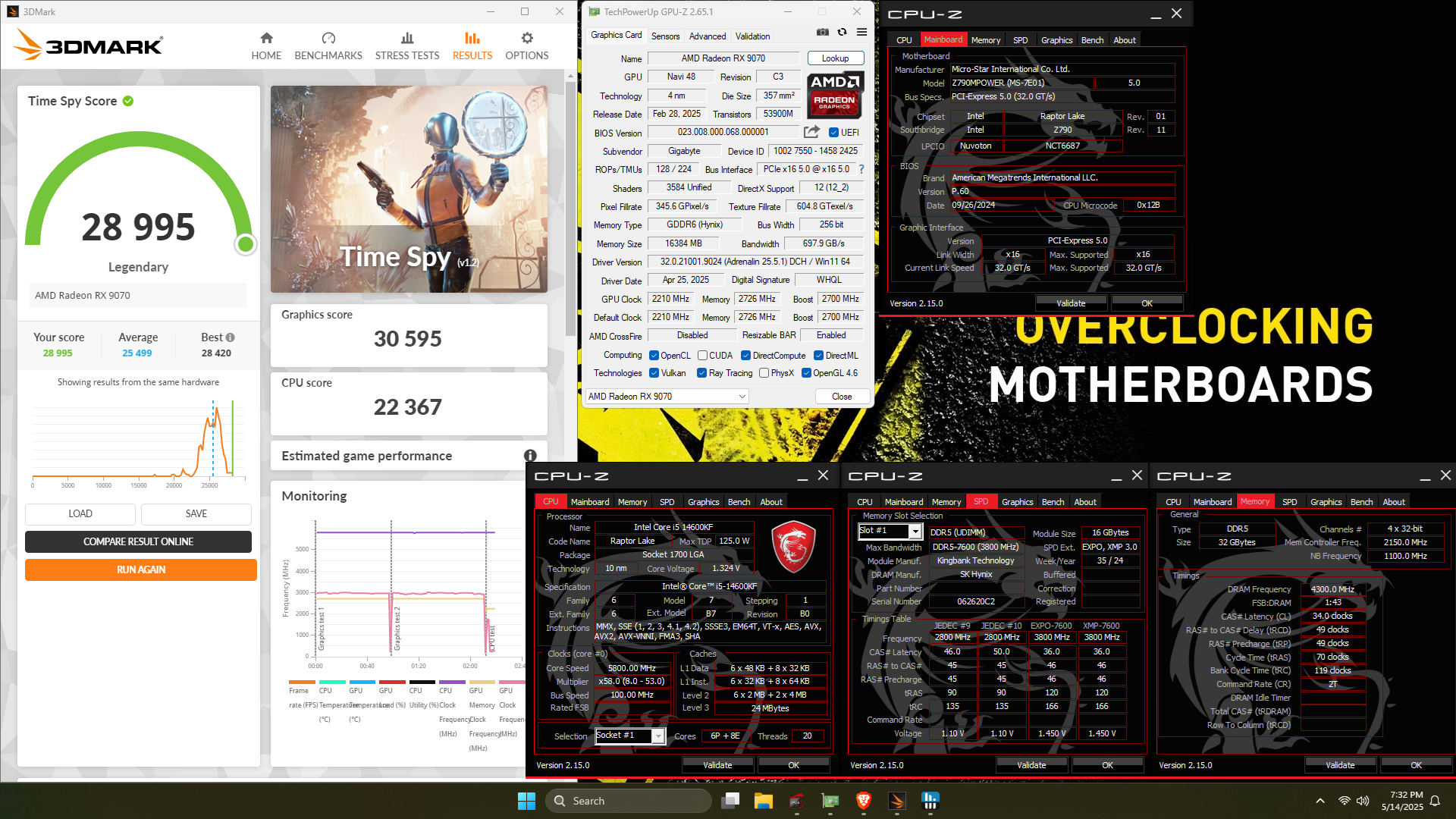Screen dimensions: 1456x819
Task: Click the green verified checkmark beside Time Spy Score
Action: tap(128, 101)
